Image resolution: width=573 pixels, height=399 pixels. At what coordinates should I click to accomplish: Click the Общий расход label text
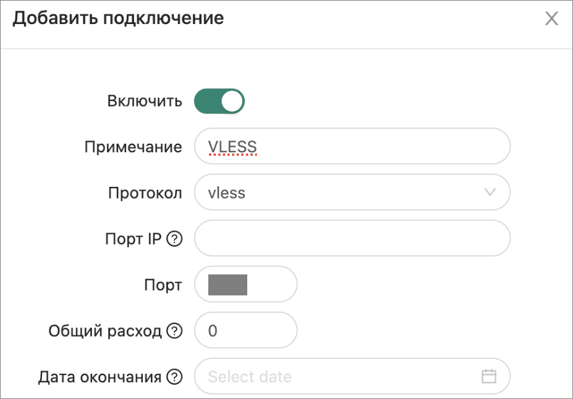click(105, 331)
